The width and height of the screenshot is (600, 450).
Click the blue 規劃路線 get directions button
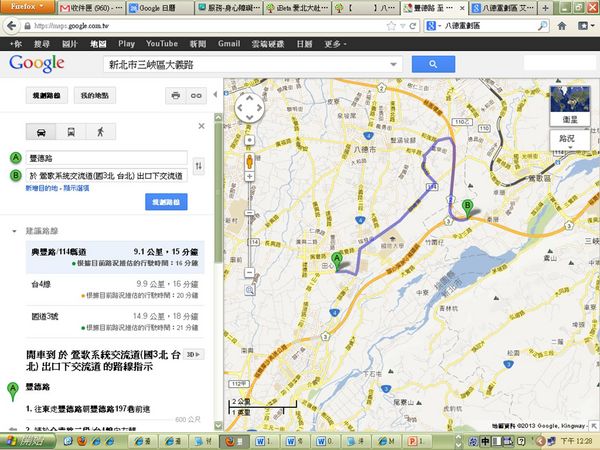pos(166,202)
